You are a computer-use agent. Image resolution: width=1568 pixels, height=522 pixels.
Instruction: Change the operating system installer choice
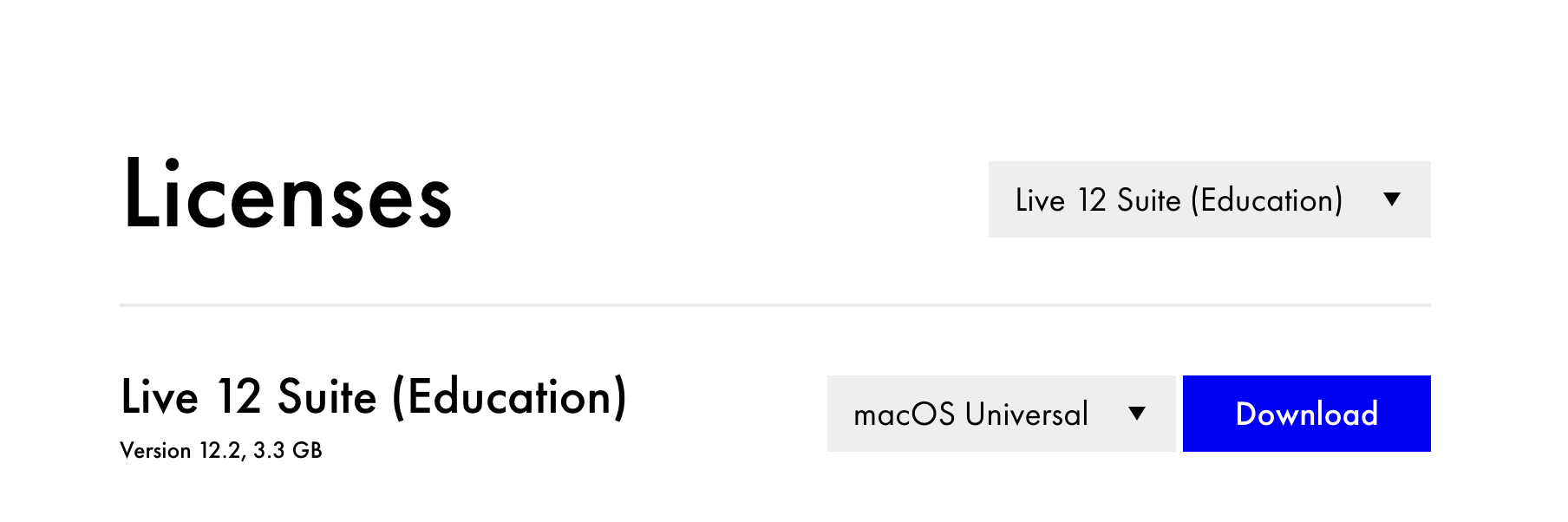click(1001, 414)
